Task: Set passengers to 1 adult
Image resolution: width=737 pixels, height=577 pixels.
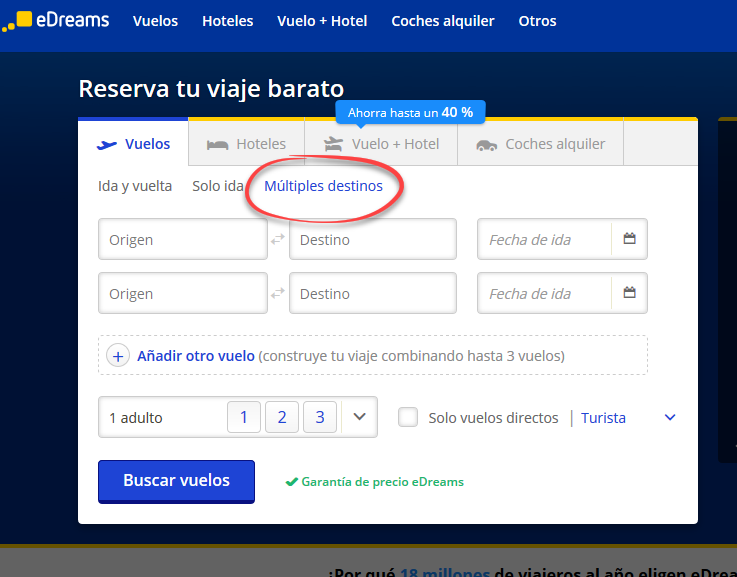Action: pos(243,417)
